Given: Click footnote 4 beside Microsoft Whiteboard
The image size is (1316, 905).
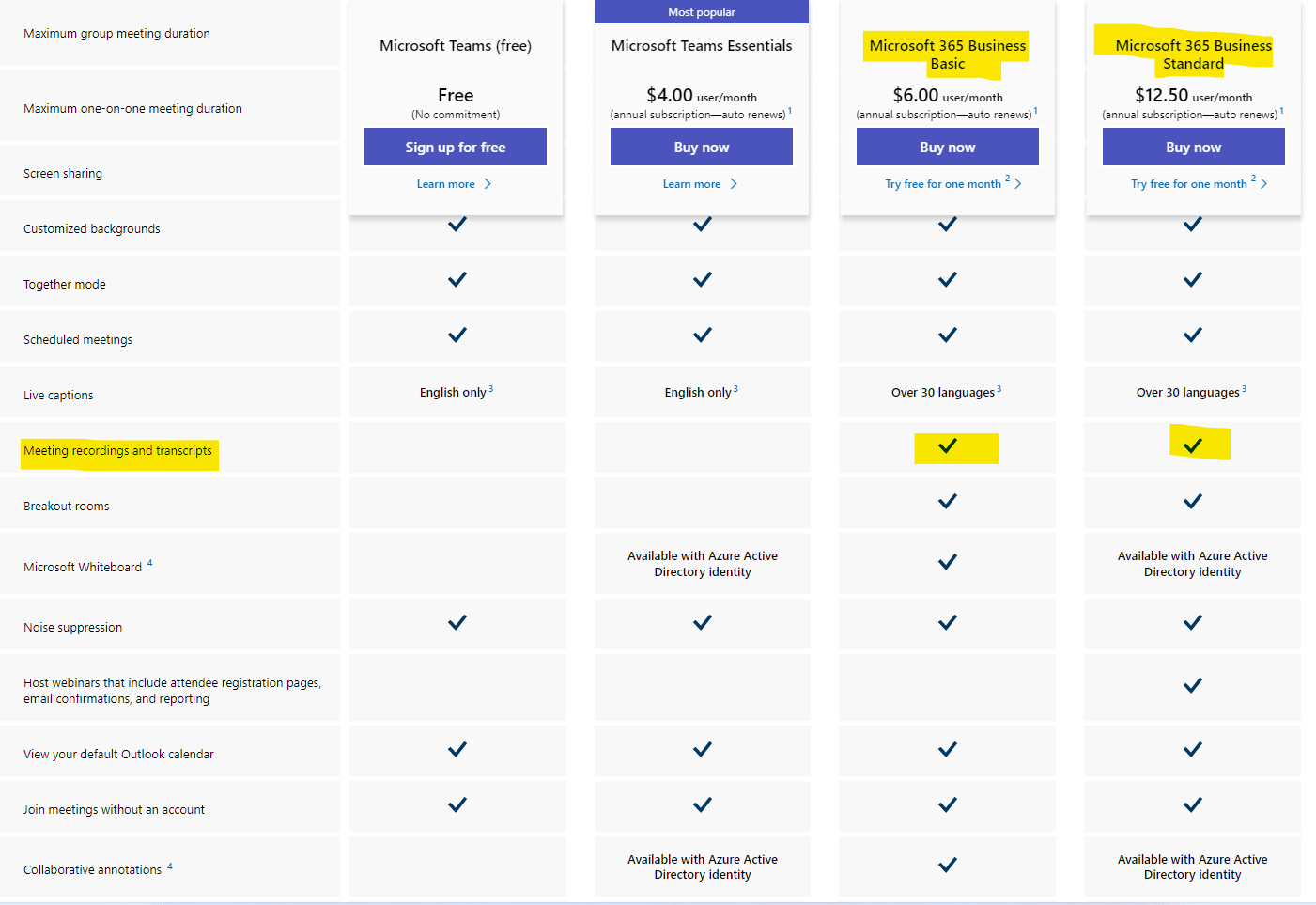Looking at the screenshot, I should [x=149, y=563].
